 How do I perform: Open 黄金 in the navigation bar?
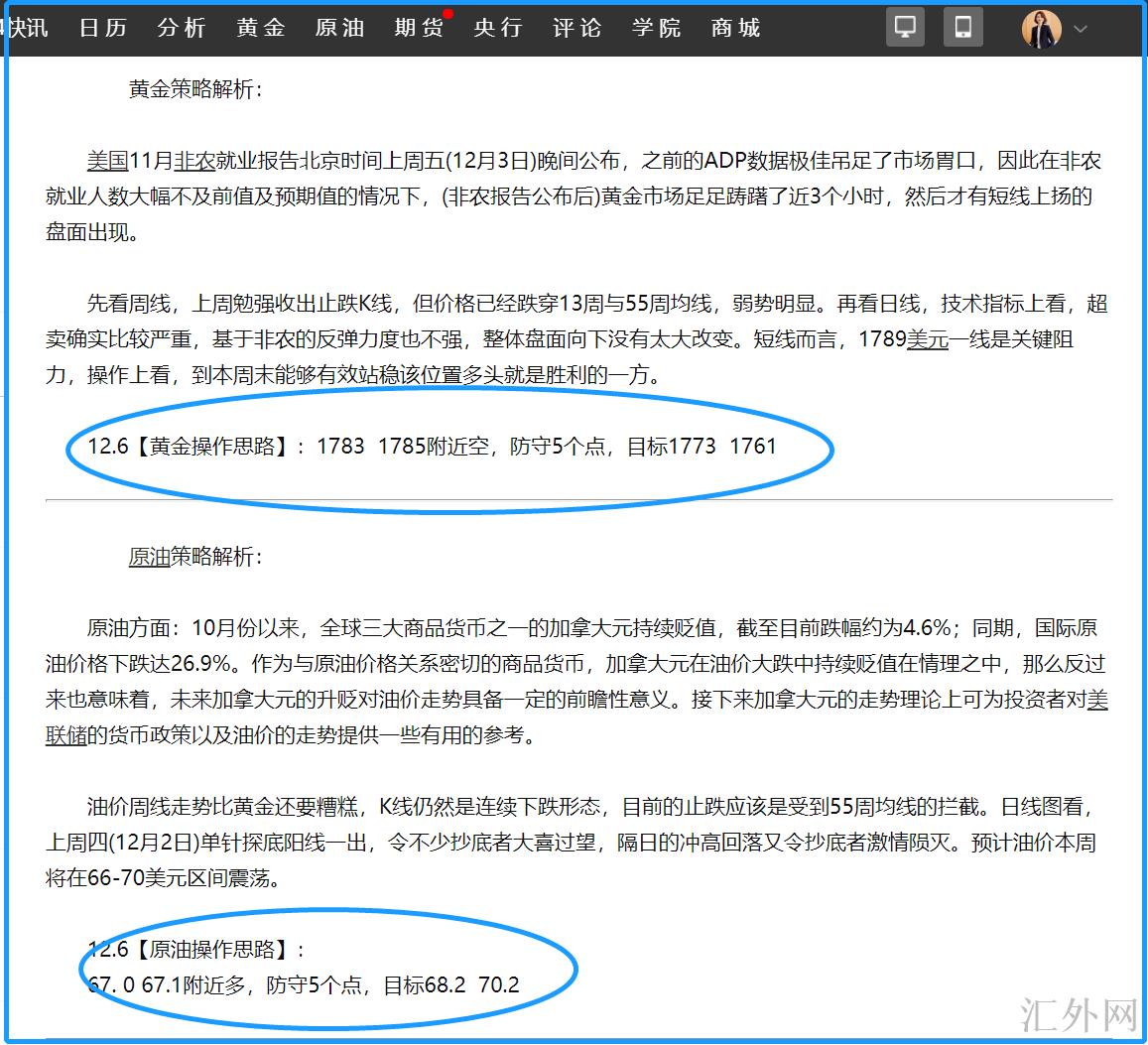click(261, 28)
